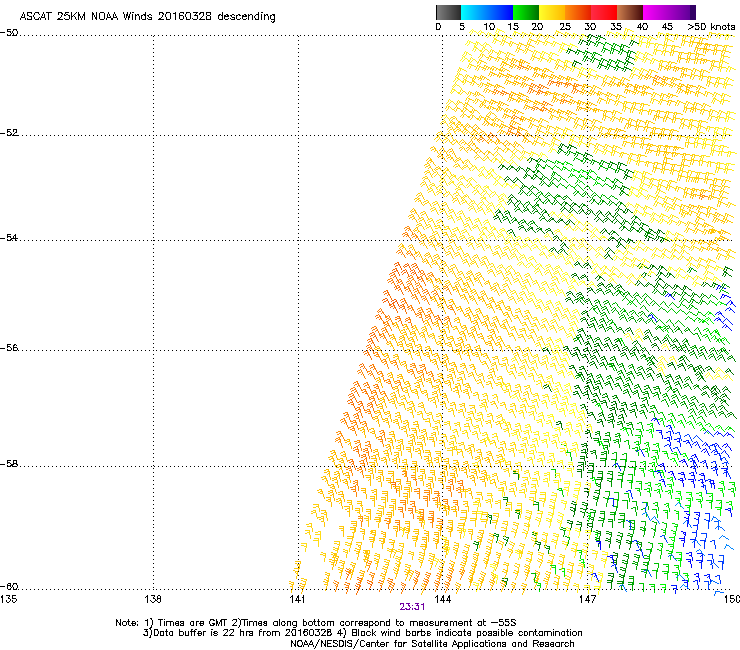Click the 'Data buffer is 22 hrs' note
Viewport: 740px width, 650px height.
362,633
